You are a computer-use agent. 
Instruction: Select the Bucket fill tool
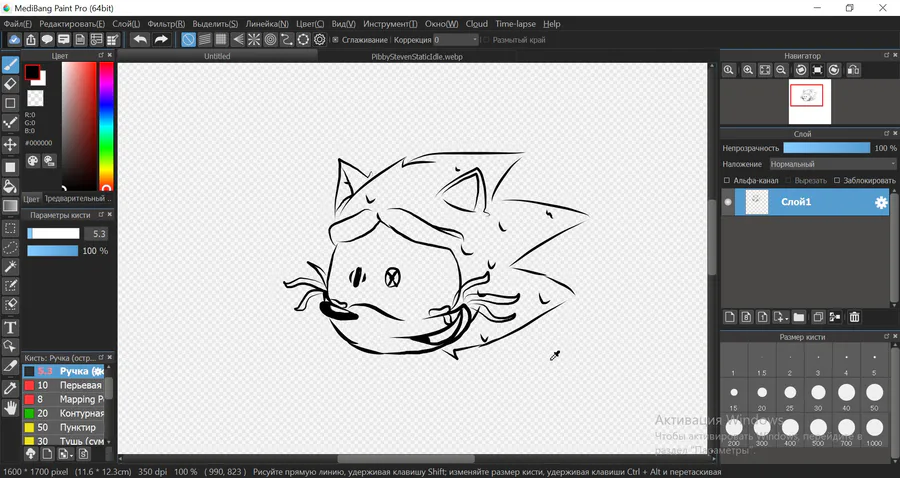pyautogui.click(x=10, y=186)
